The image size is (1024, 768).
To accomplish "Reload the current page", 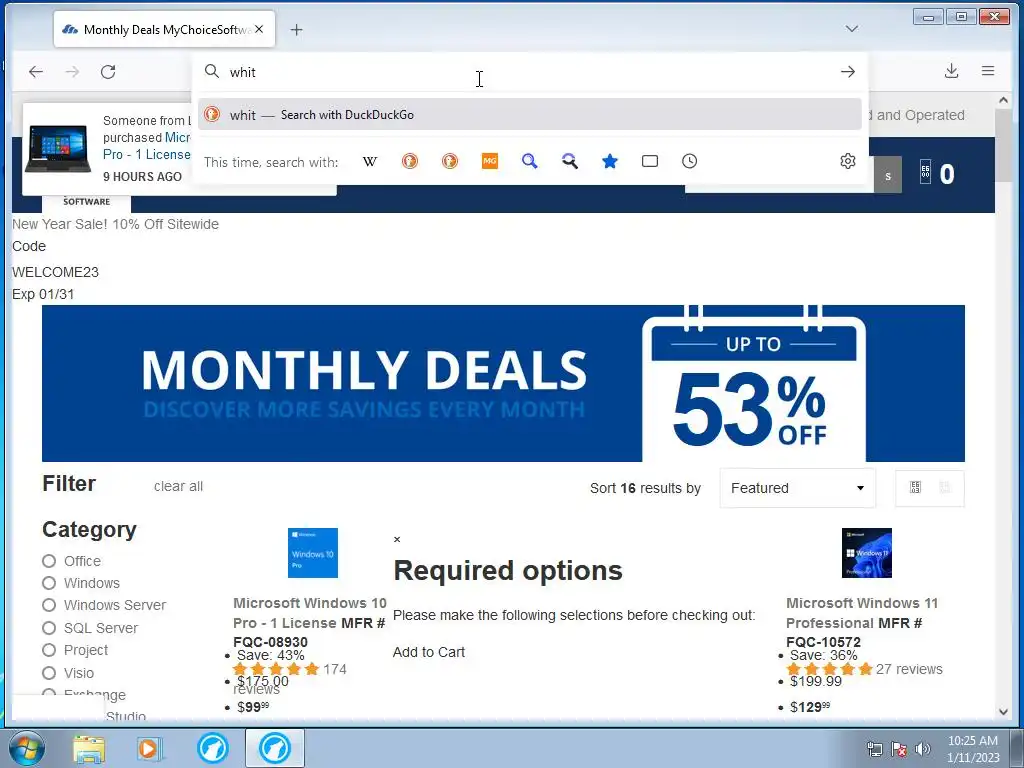I will click(x=108, y=72).
